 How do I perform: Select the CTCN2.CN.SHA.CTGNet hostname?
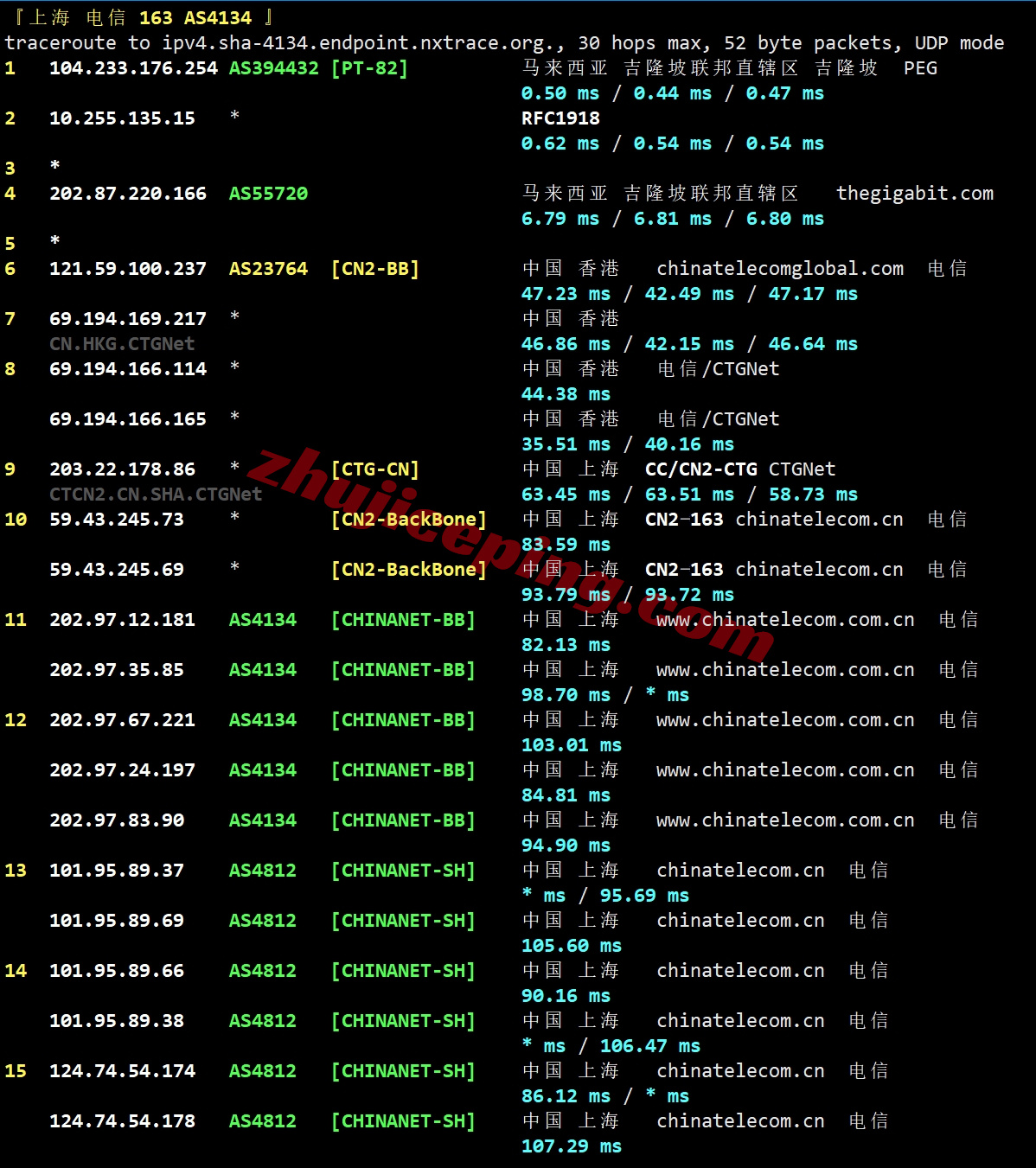coord(156,495)
